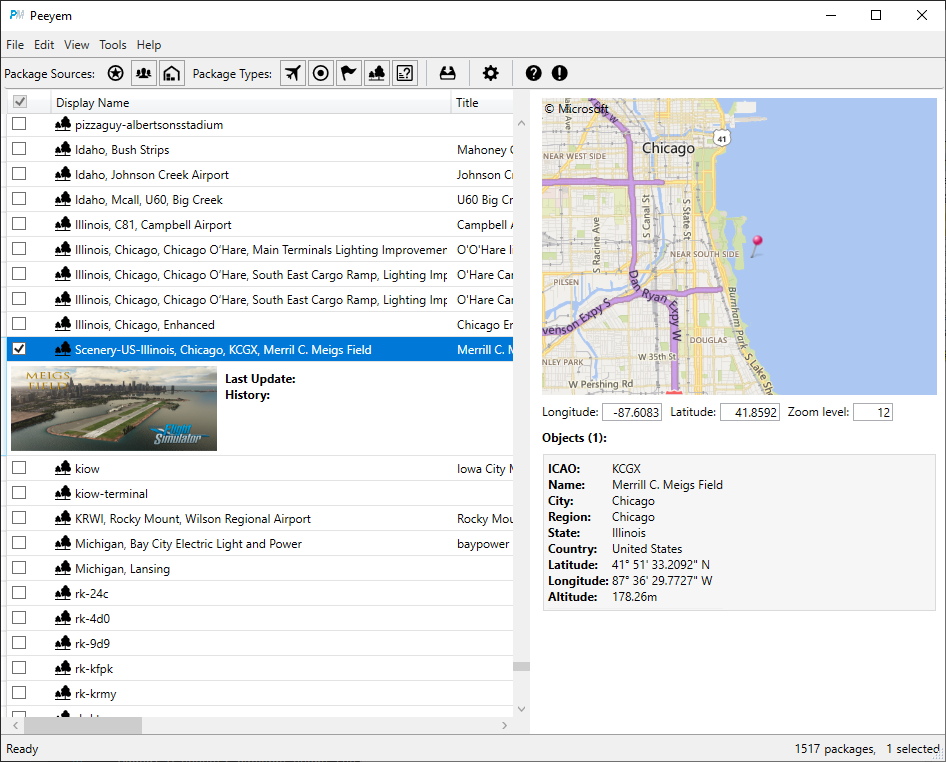
Task: Click scenery icon beside rk-24c
Action: (x=63, y=593)
